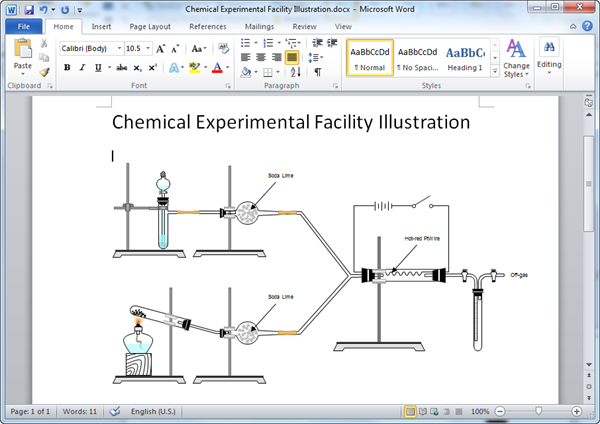Click the Save icon in quick access toolbar

pyautogui.click(x=27, y=8)
